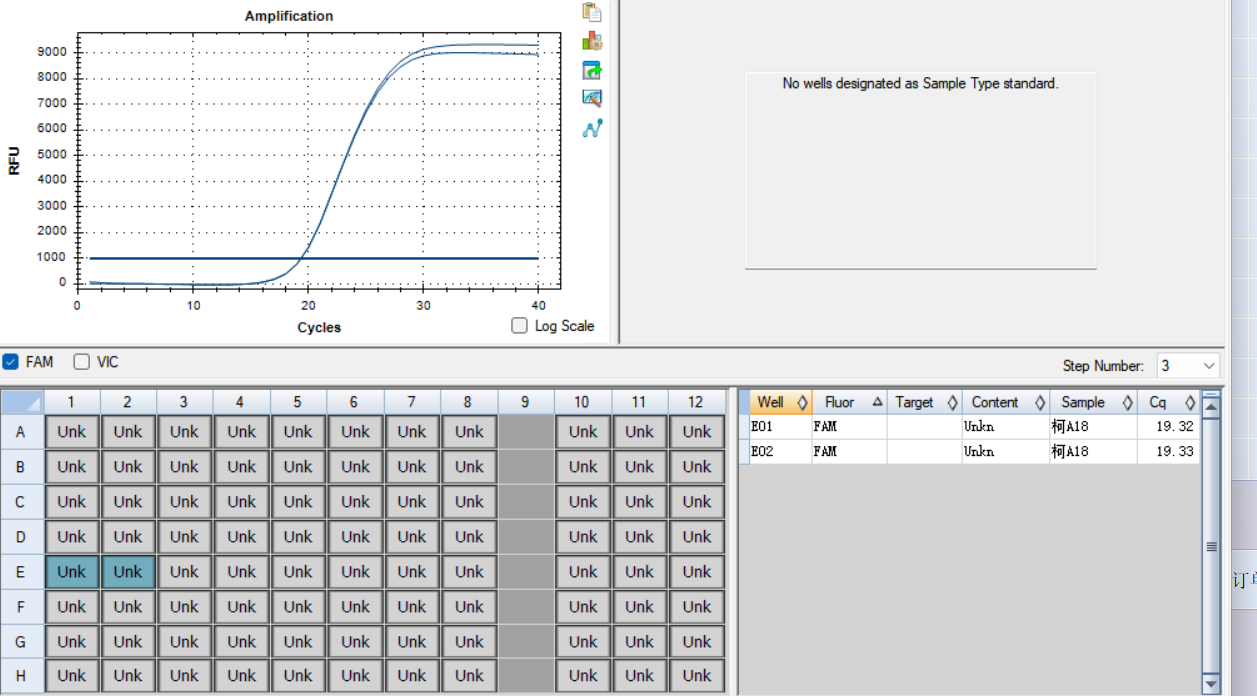
Task: Click the Sample column sort diamond
Action: (x=1127, y=402)
